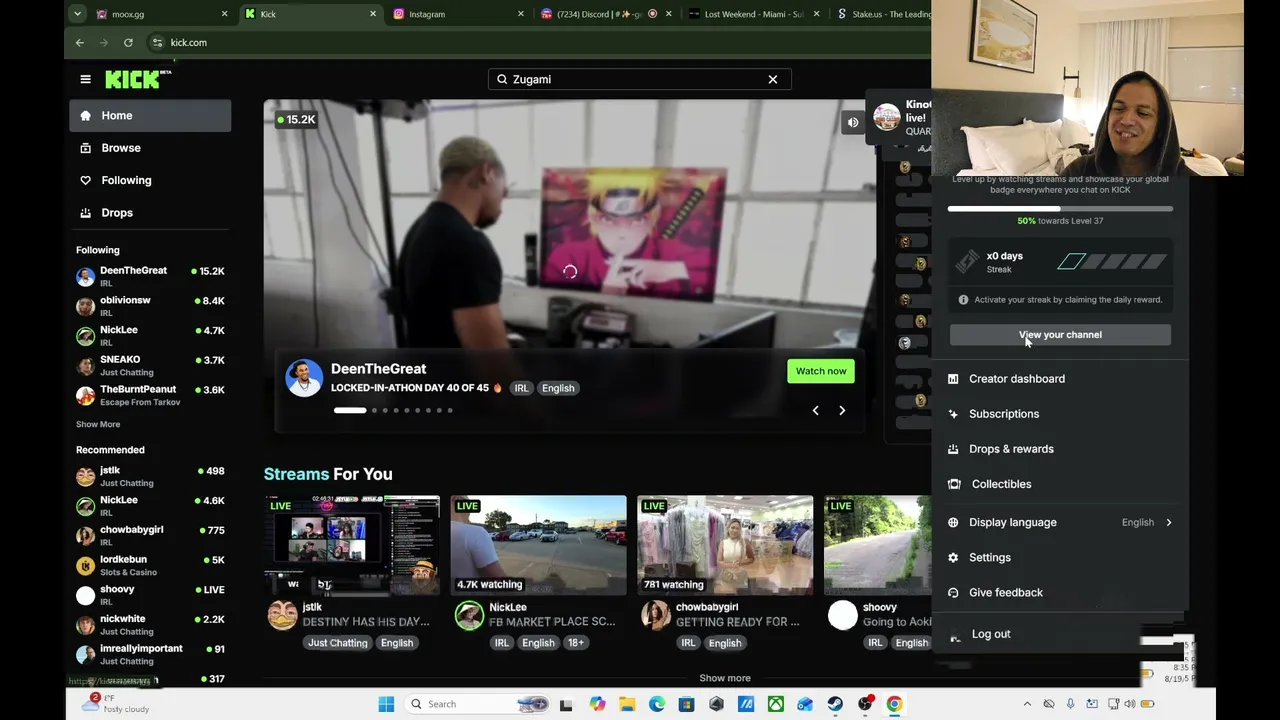Open the browser tab search dropdown
This screenshot has height=720, width=1280.
click(77, 14)
